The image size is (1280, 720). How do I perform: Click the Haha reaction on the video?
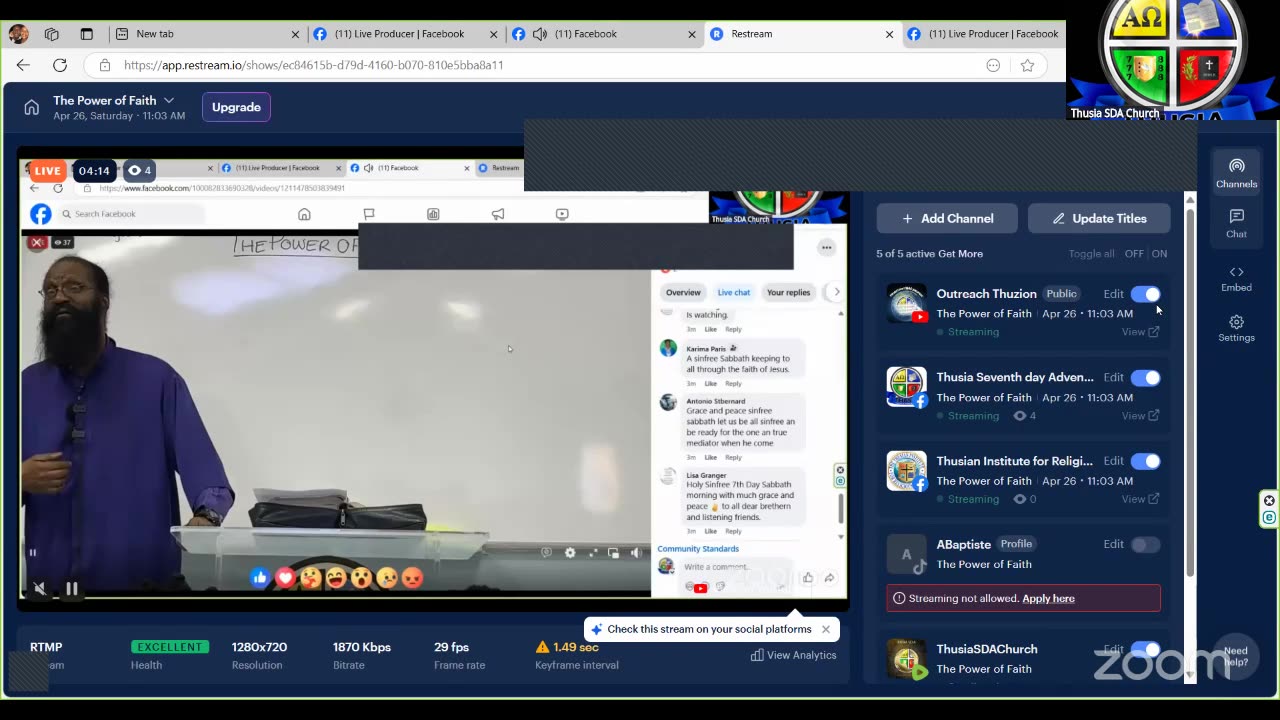[336, 578]
